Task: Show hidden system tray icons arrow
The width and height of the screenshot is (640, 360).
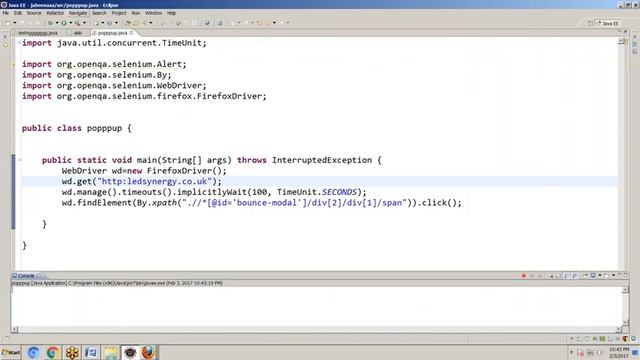Action: click(571, 353)
